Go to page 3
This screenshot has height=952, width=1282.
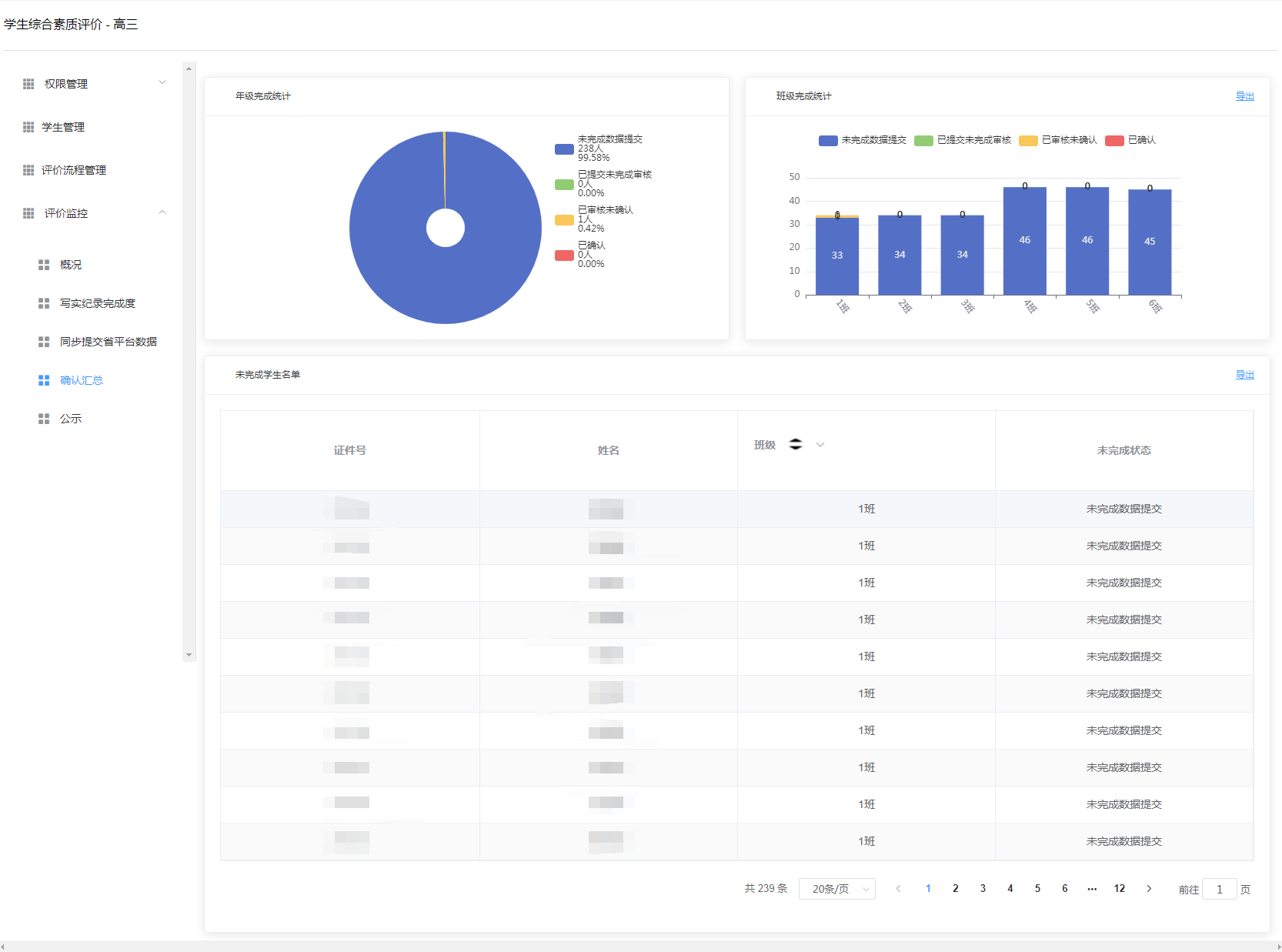(983, 888)
